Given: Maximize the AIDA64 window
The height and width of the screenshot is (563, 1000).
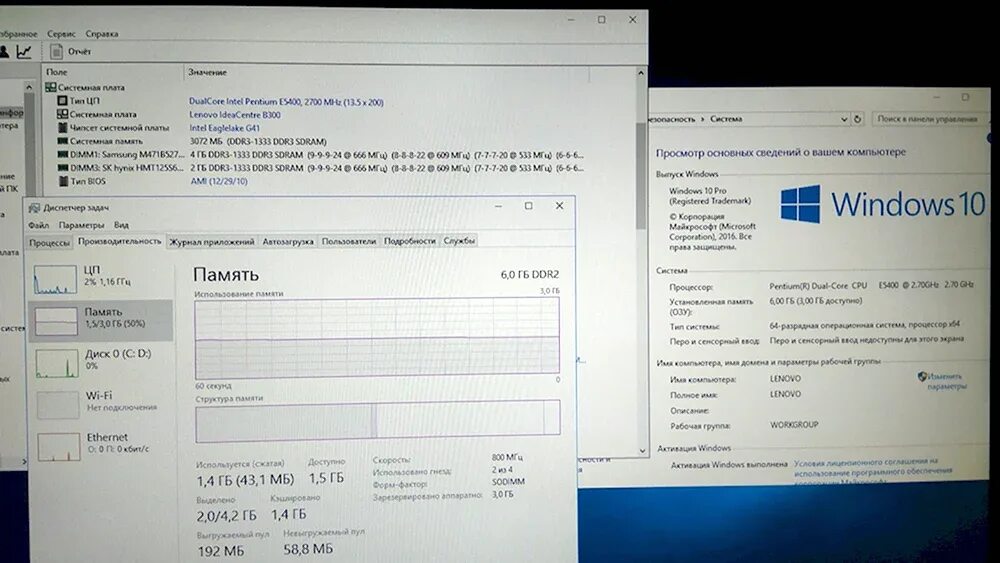Looking at the screenshot, I should click(x=601, y=20).
